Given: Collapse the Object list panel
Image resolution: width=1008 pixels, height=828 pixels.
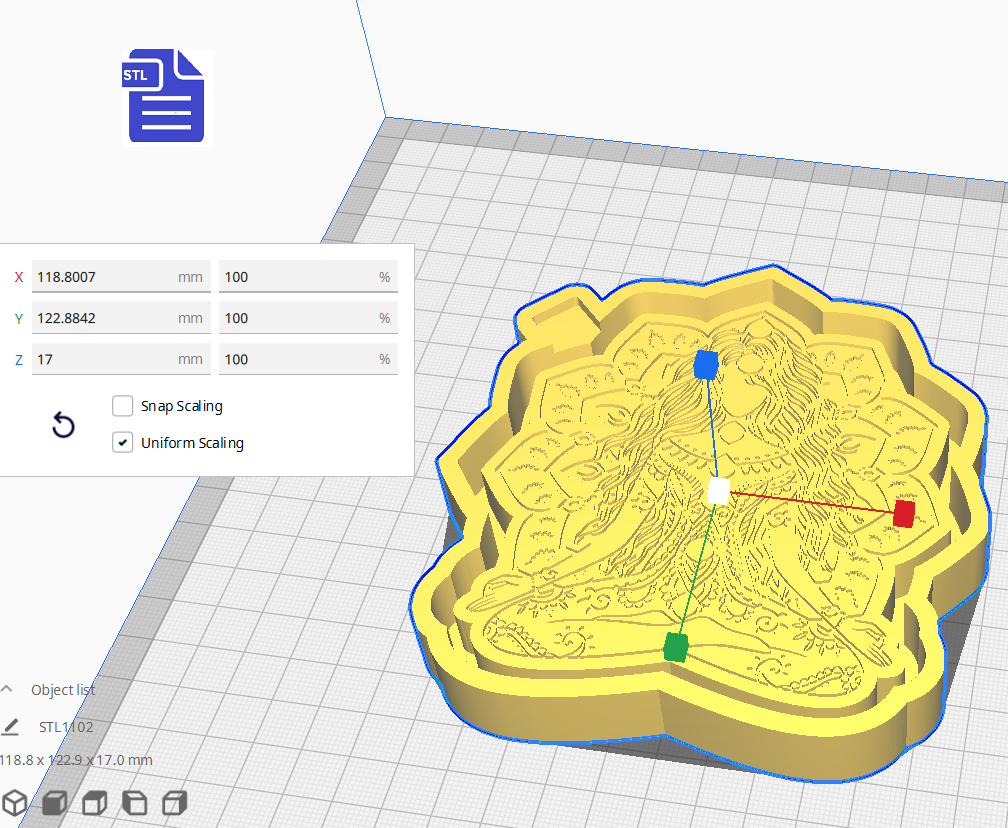Looking at the screenshot, I should [x=7, y=688].
